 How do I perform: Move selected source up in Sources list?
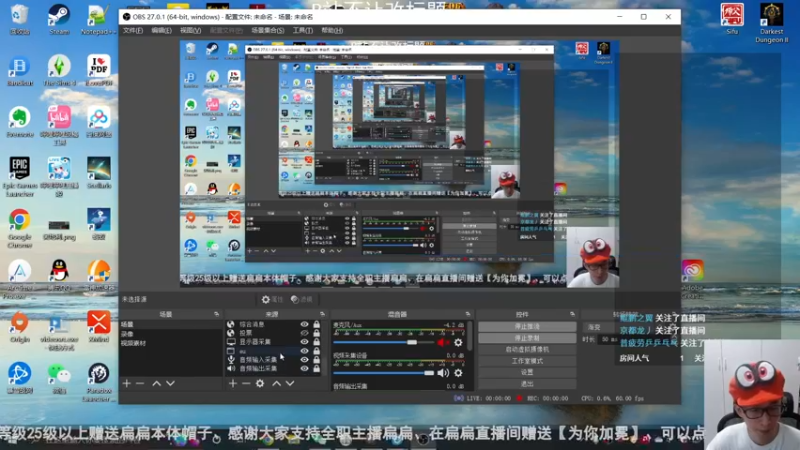[277, 383]
